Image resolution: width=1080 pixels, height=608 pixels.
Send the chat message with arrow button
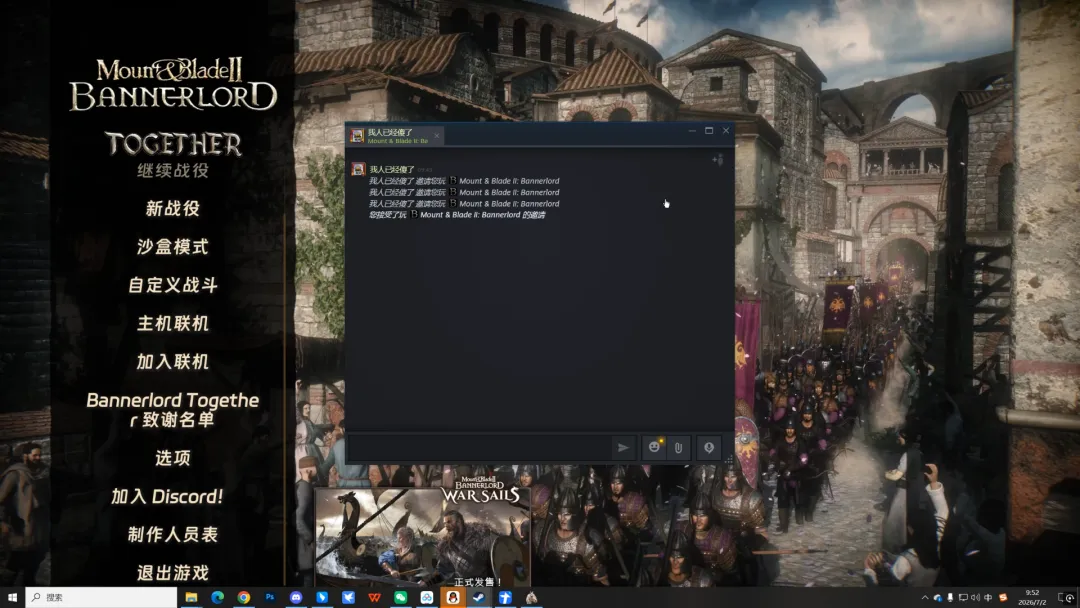pyautogui.click(x=623, y=448)
